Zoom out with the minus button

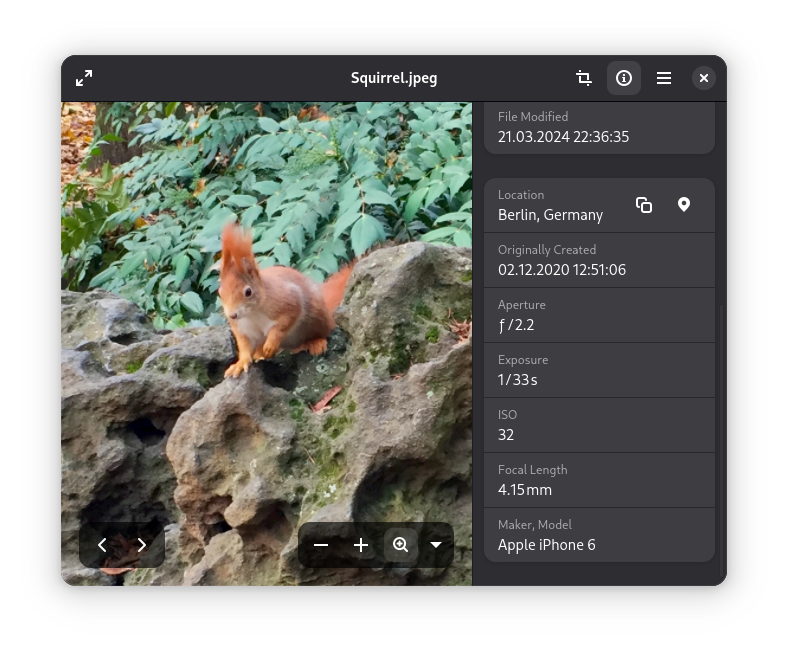[321, 545]
